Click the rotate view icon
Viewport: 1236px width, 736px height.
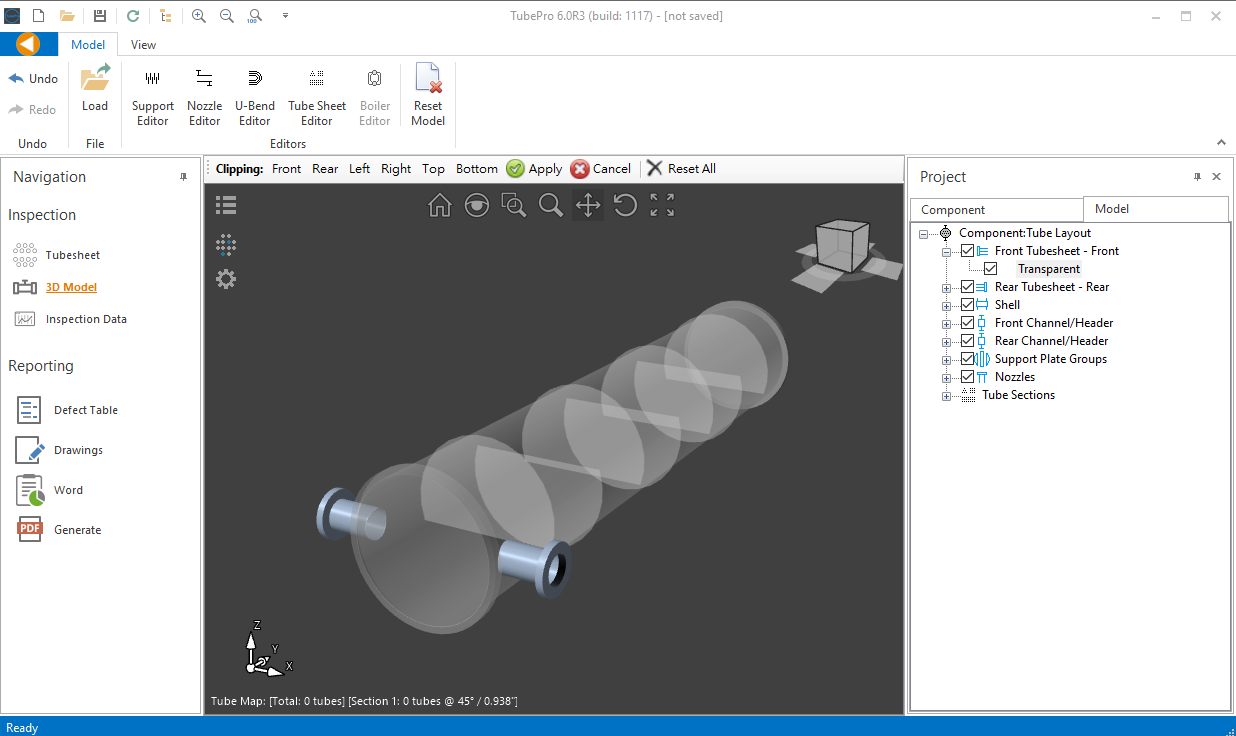tap(625, 205)
